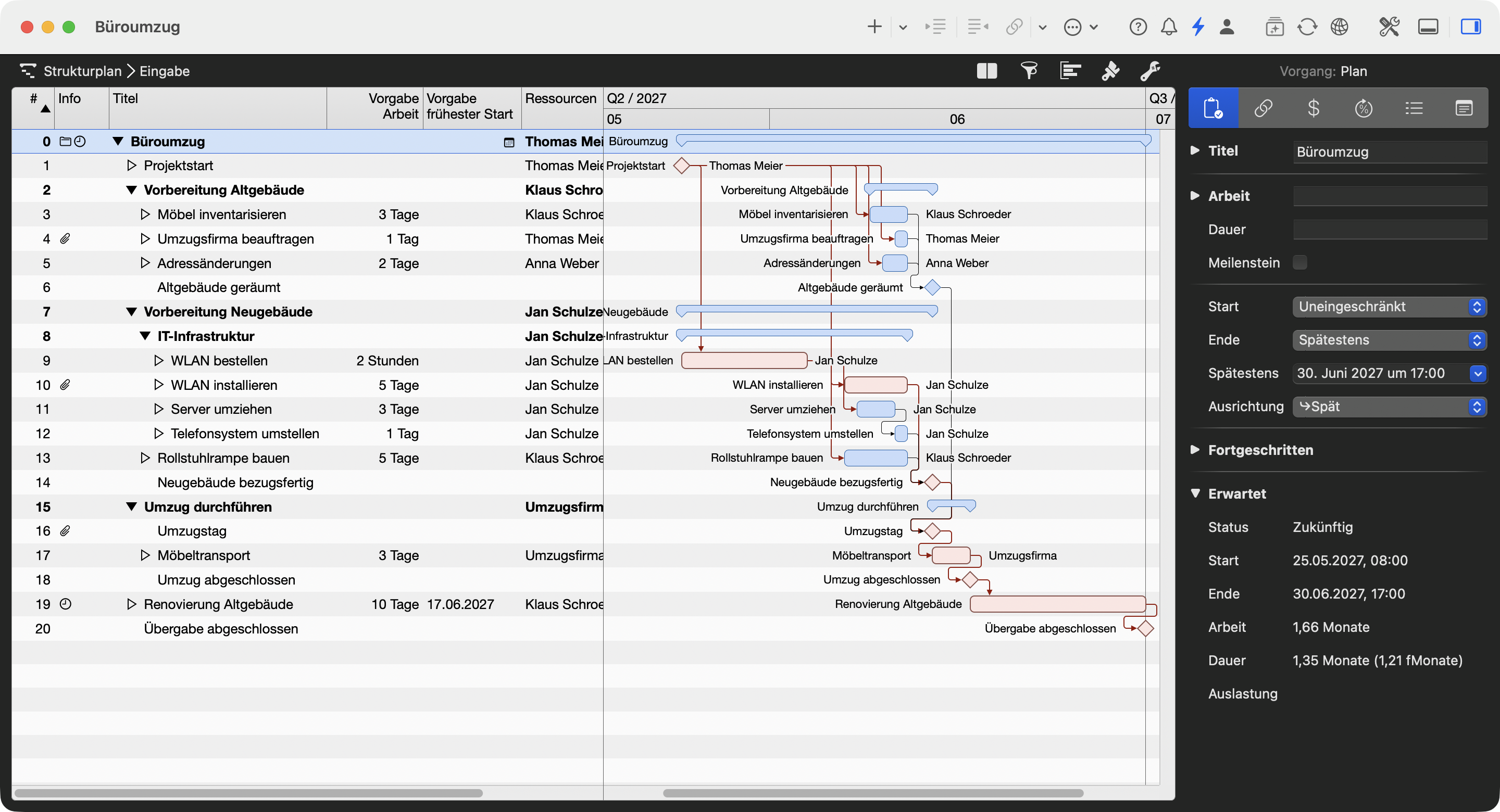Click the outline table horizontal scrollbar

pos(248,793)
